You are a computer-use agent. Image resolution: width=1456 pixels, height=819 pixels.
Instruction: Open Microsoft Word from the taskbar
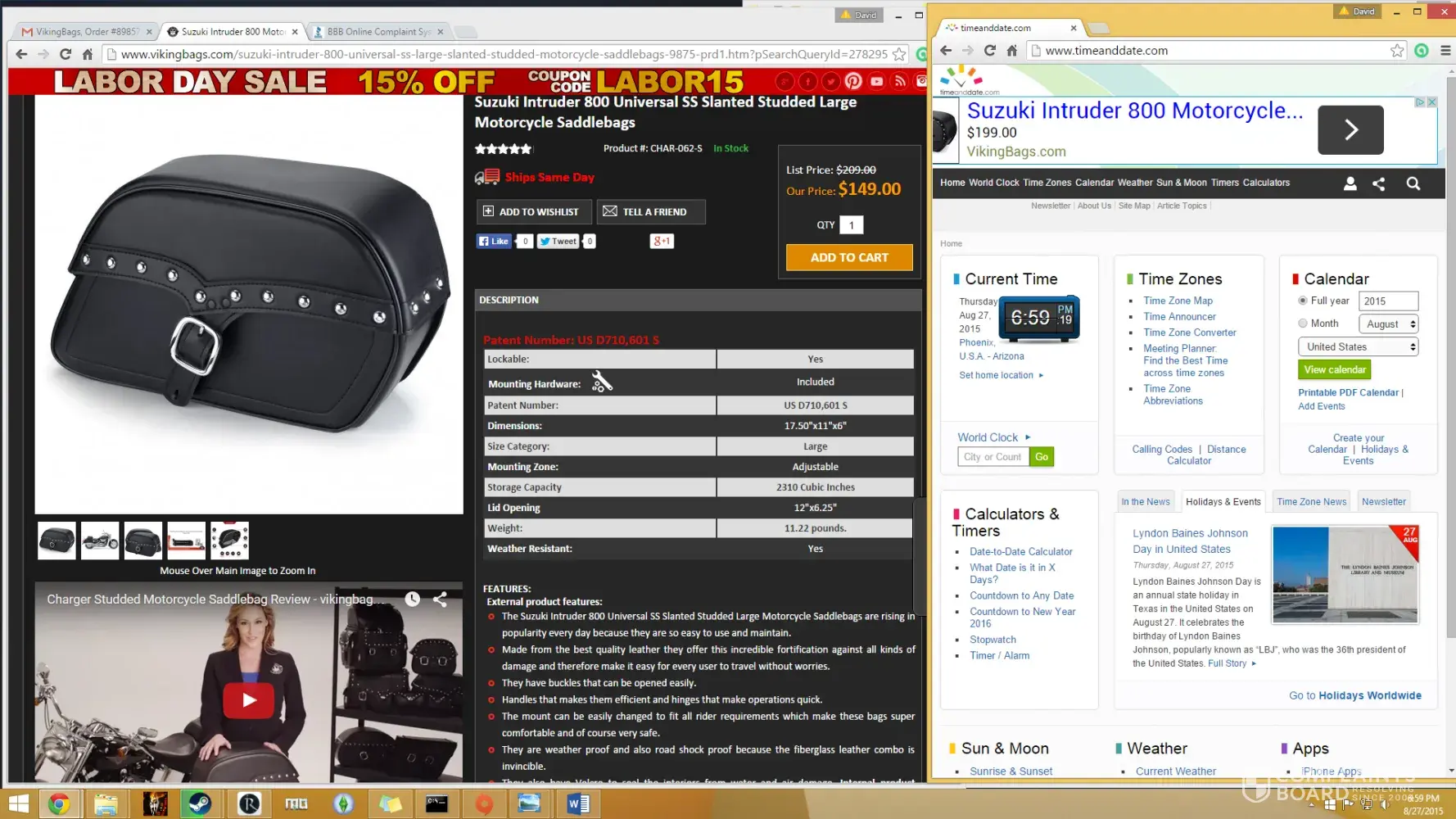click(578, 804)
